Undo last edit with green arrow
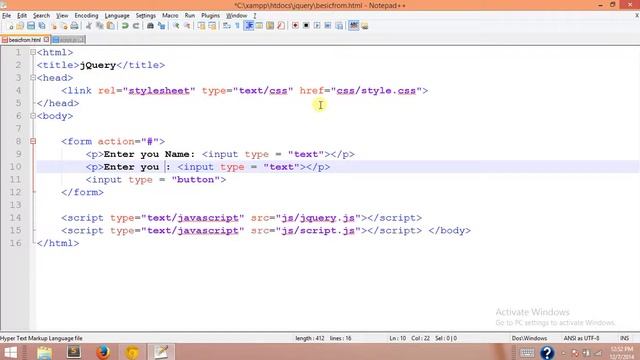This screenshot has height=360, width=640. pyautogui.click(x=124, y=26)
